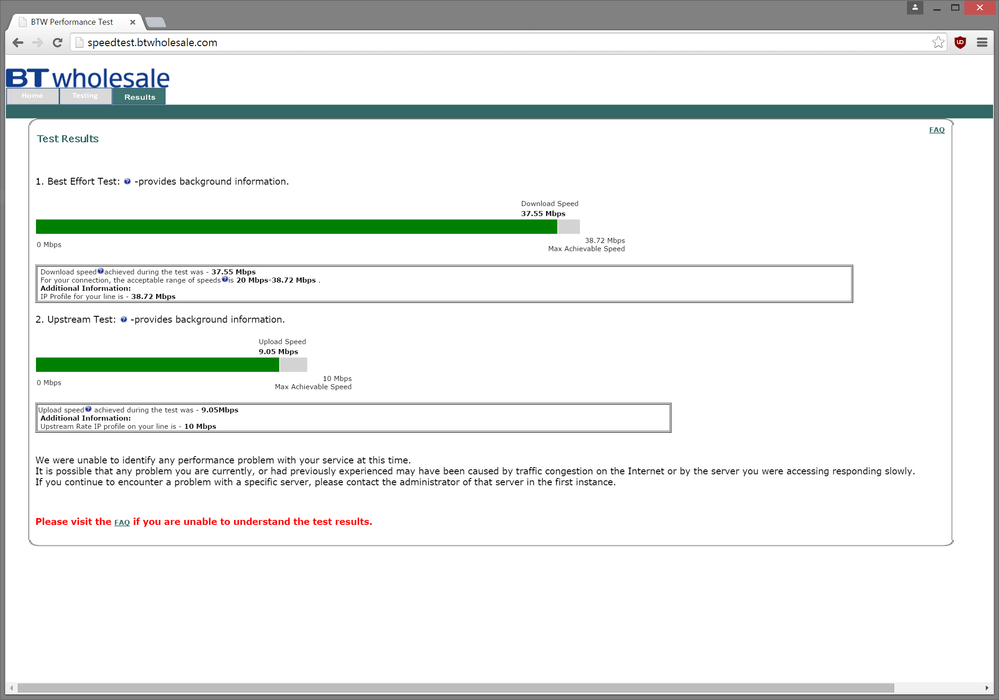
Task: Open the uBlock Origin extension icon
Action: (x=960, y=43)
